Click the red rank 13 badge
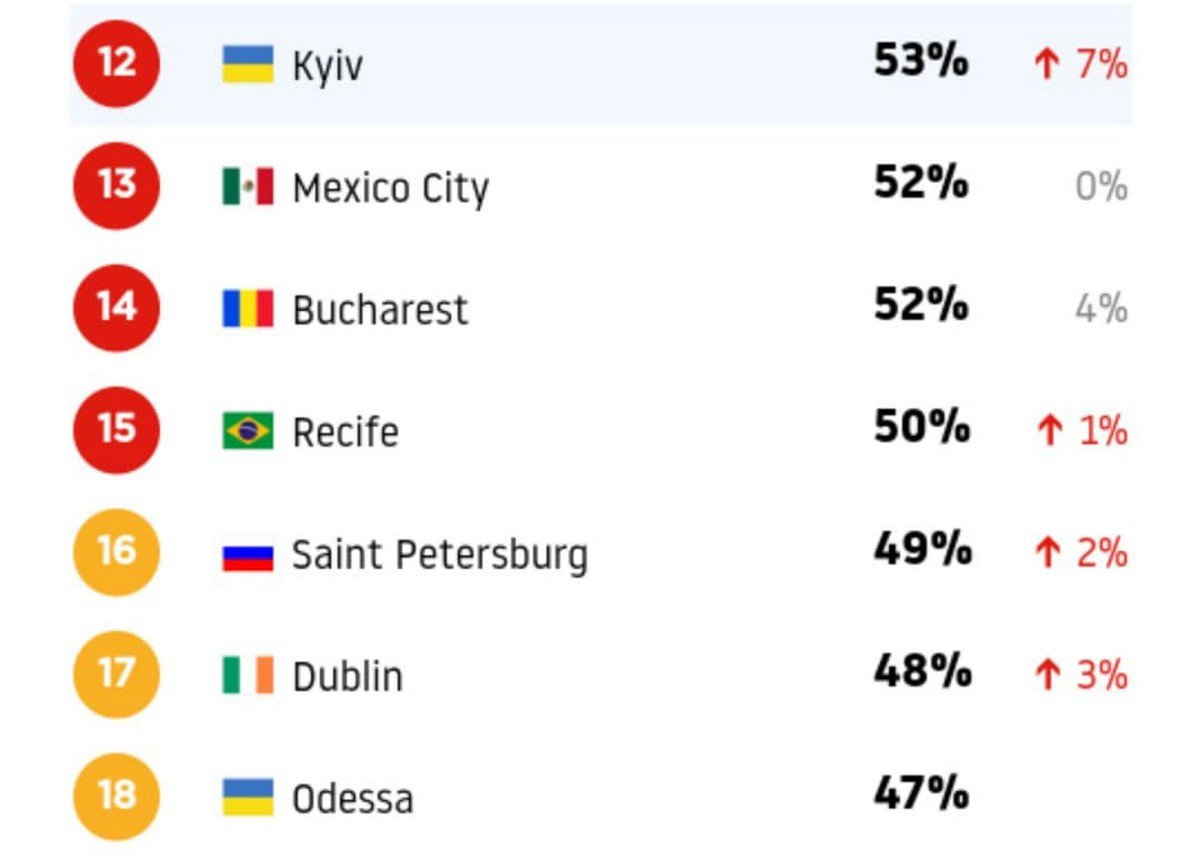This screenshot has height=853, width=1200. [x=116, y=186]
